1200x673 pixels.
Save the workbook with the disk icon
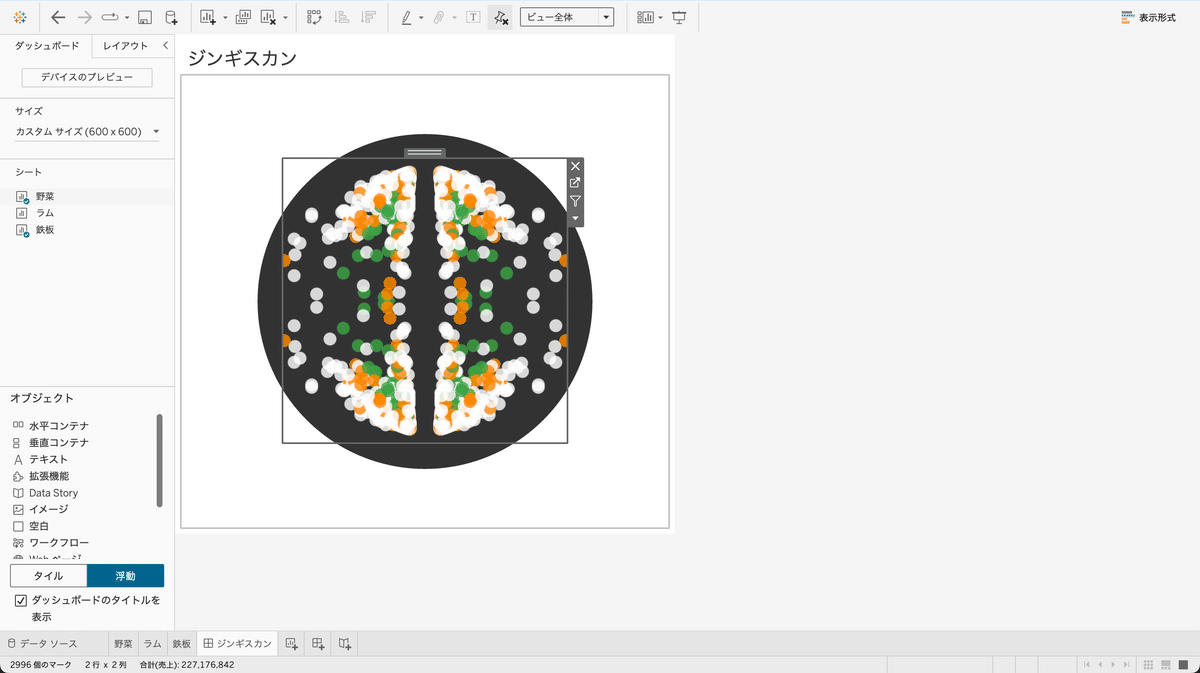click(145, 17)
